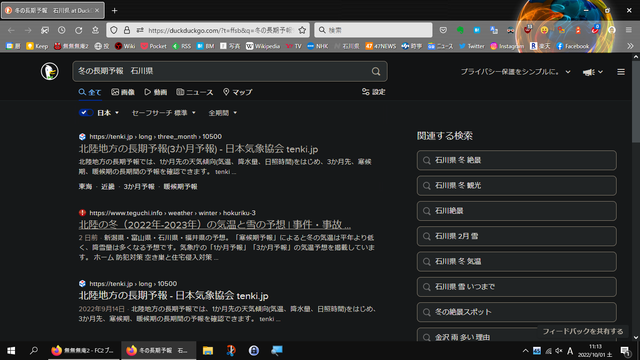The height and width of the screenshot is (360, 640).
Task: Open the Firefox application hamburger menu
Action: [x=629, y=30]
